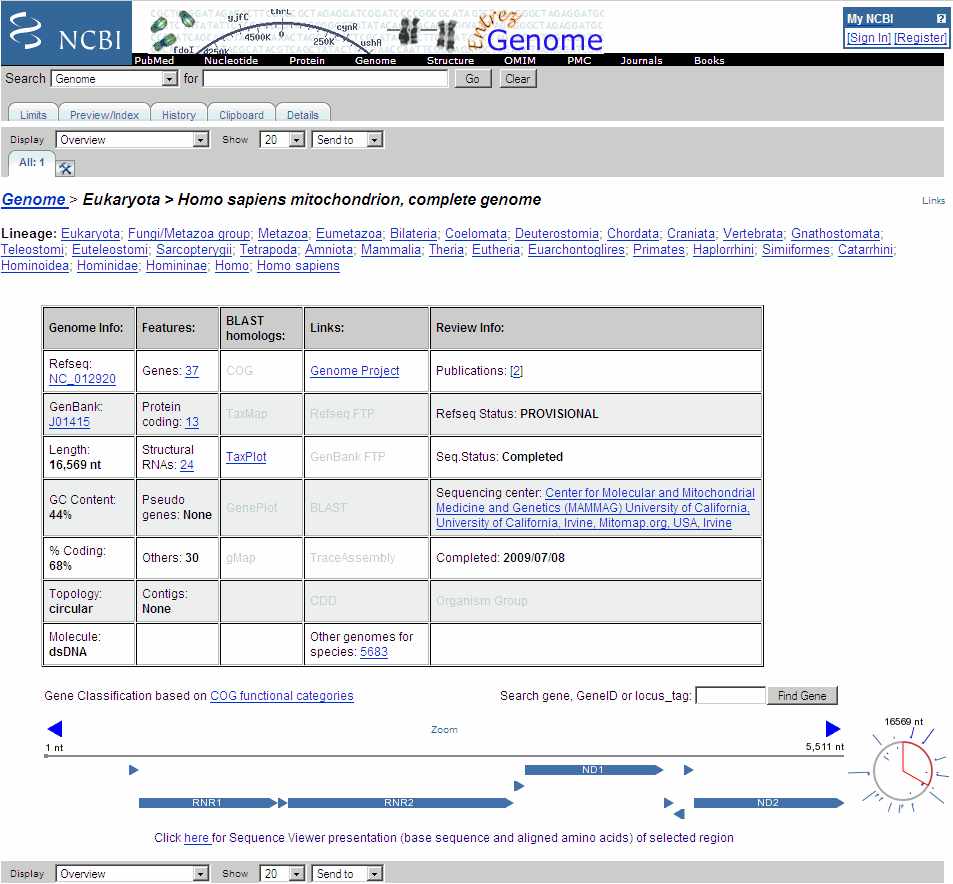Click the tools icon next to All: 1 tab
953x884 pixels.
pyautogui.click(x=65, y=168)
